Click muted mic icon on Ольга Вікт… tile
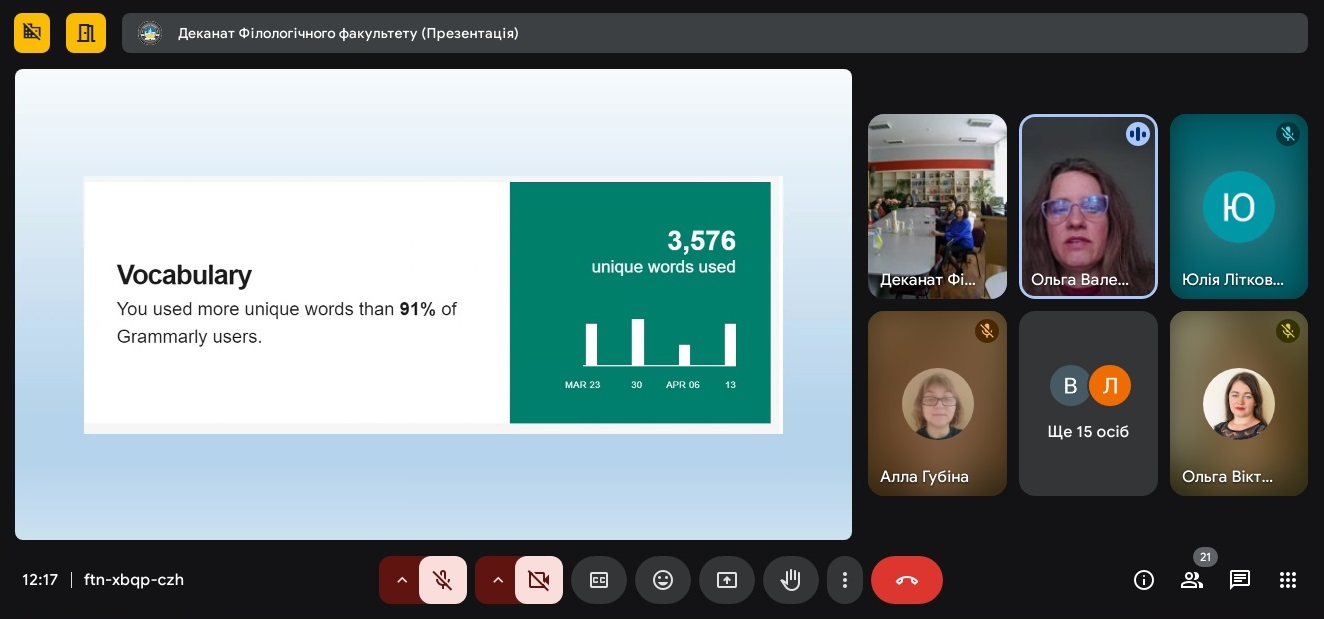The width and height of the screenshot is (1324, 619). pos(1288,331)
